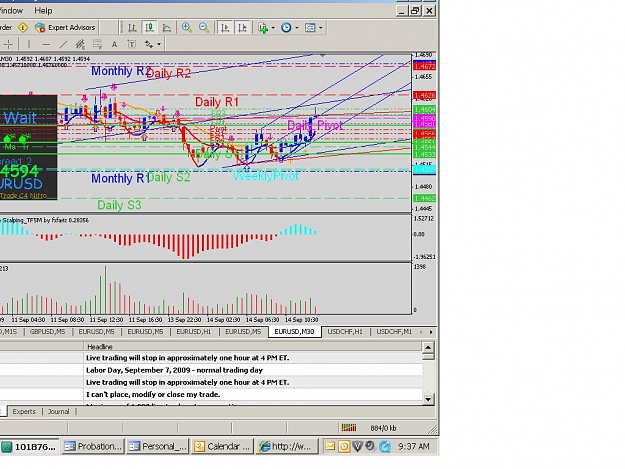Switch to GBPUSD,M5 chart tab
Viewport: 625px width, 469px height.
pyautogui.click(x=47, y=332)
